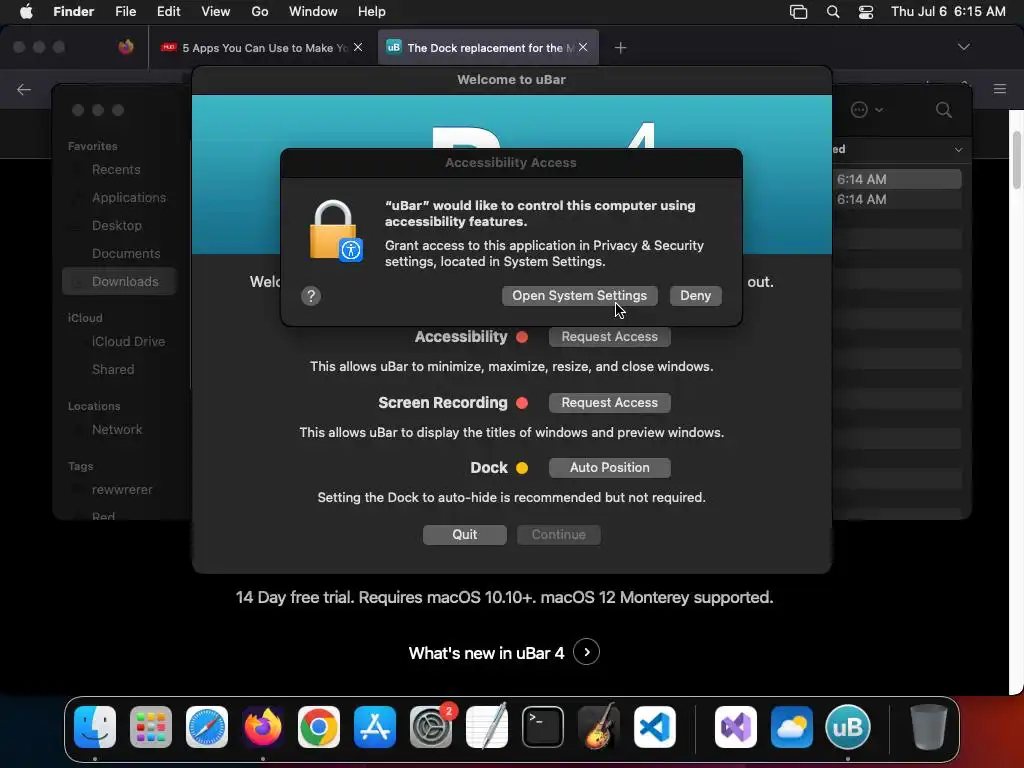Click the browser page vertical scrollbar
Screen dimensions: 1024x768
tap(1016, 160)
